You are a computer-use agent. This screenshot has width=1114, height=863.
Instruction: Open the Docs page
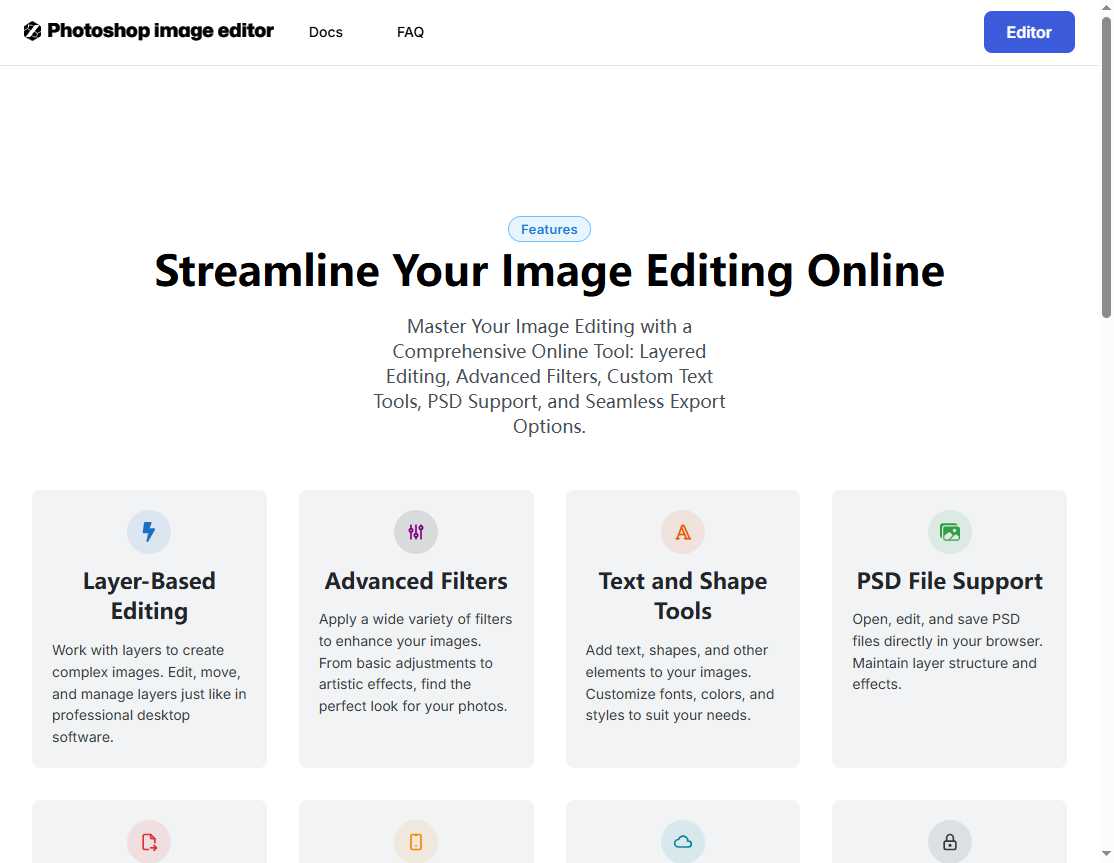pyautogui.click(x=325, y=31)
